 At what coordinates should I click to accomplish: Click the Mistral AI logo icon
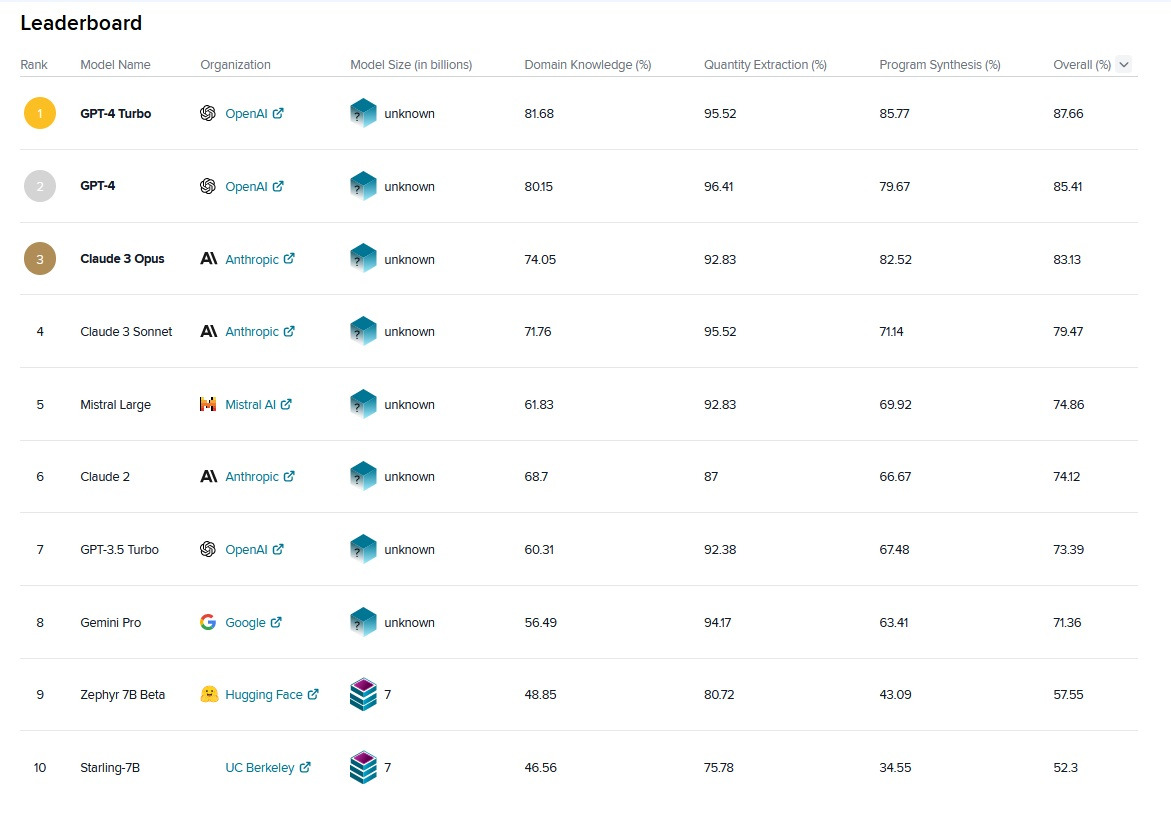click(208, 405)
